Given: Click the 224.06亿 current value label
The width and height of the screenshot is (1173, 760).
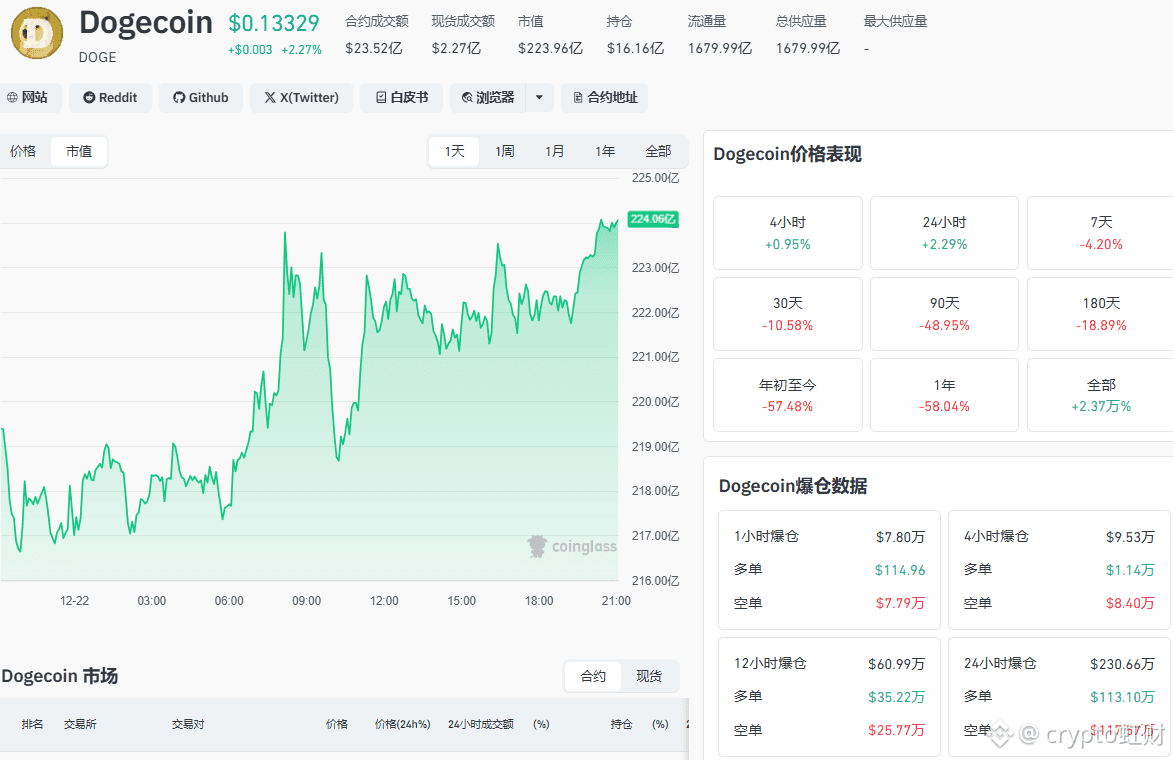Looking at the screenshot, I should (653, 219).
